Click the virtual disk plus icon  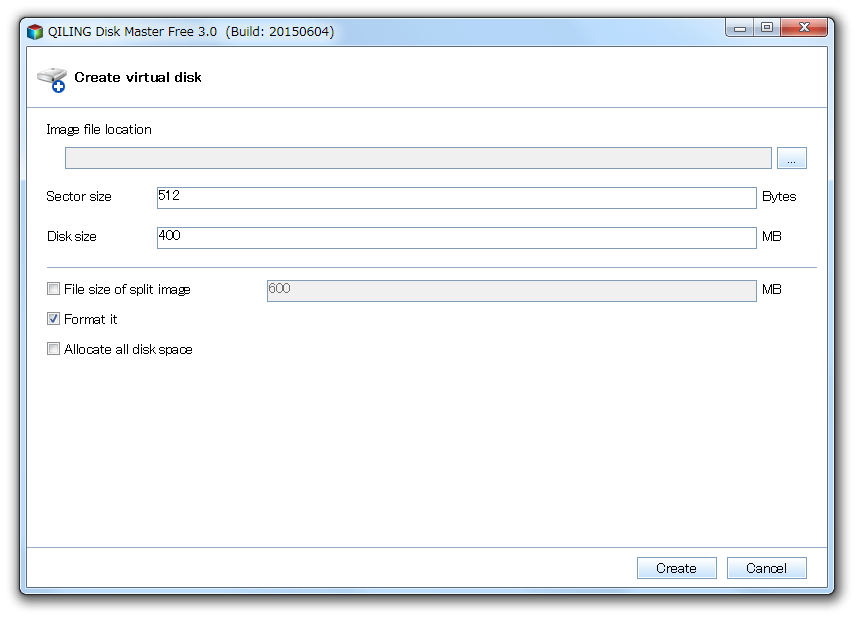[52, 79]
